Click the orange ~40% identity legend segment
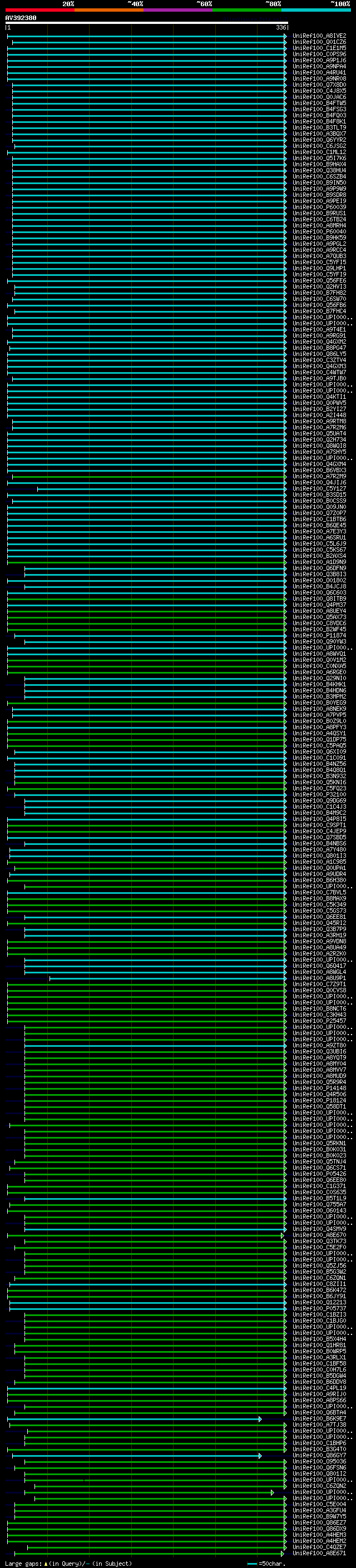 (x=109, y=10)
